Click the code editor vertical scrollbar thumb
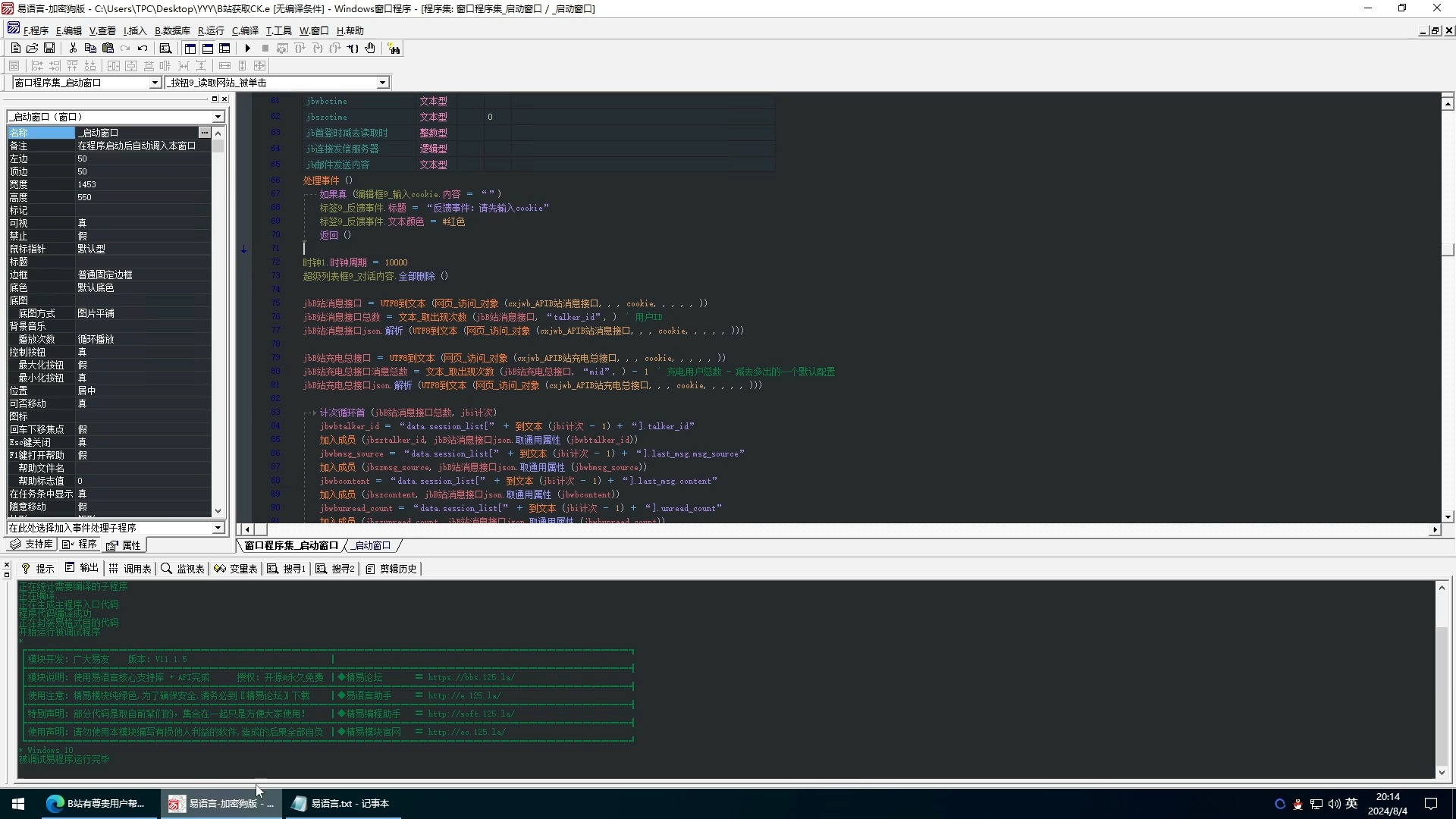 (1448, 249)
